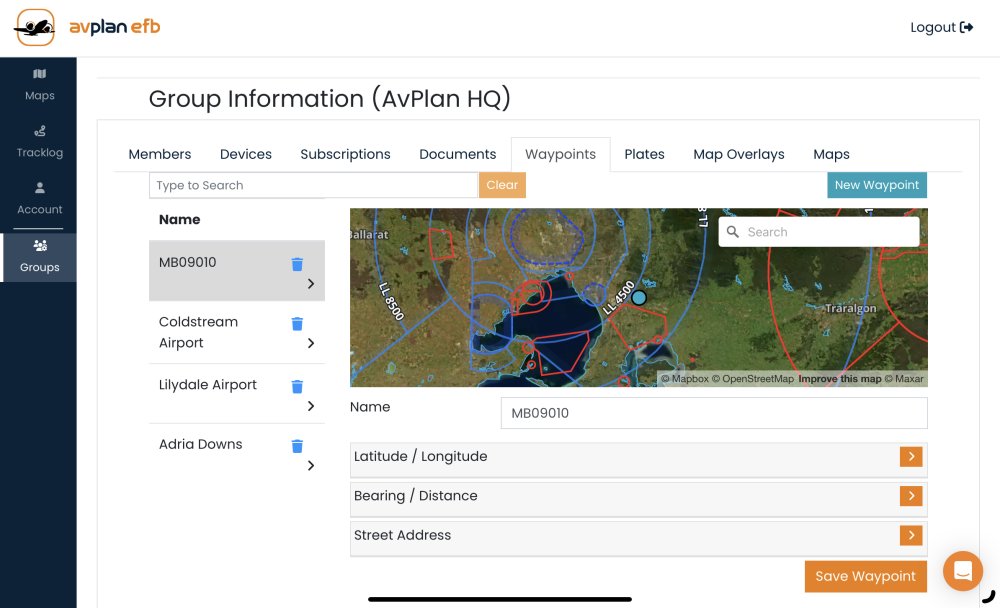The height and width of the screenshot is (608, 1000).
Task: Switch to the Map Overlays tab
Action: 739,154
